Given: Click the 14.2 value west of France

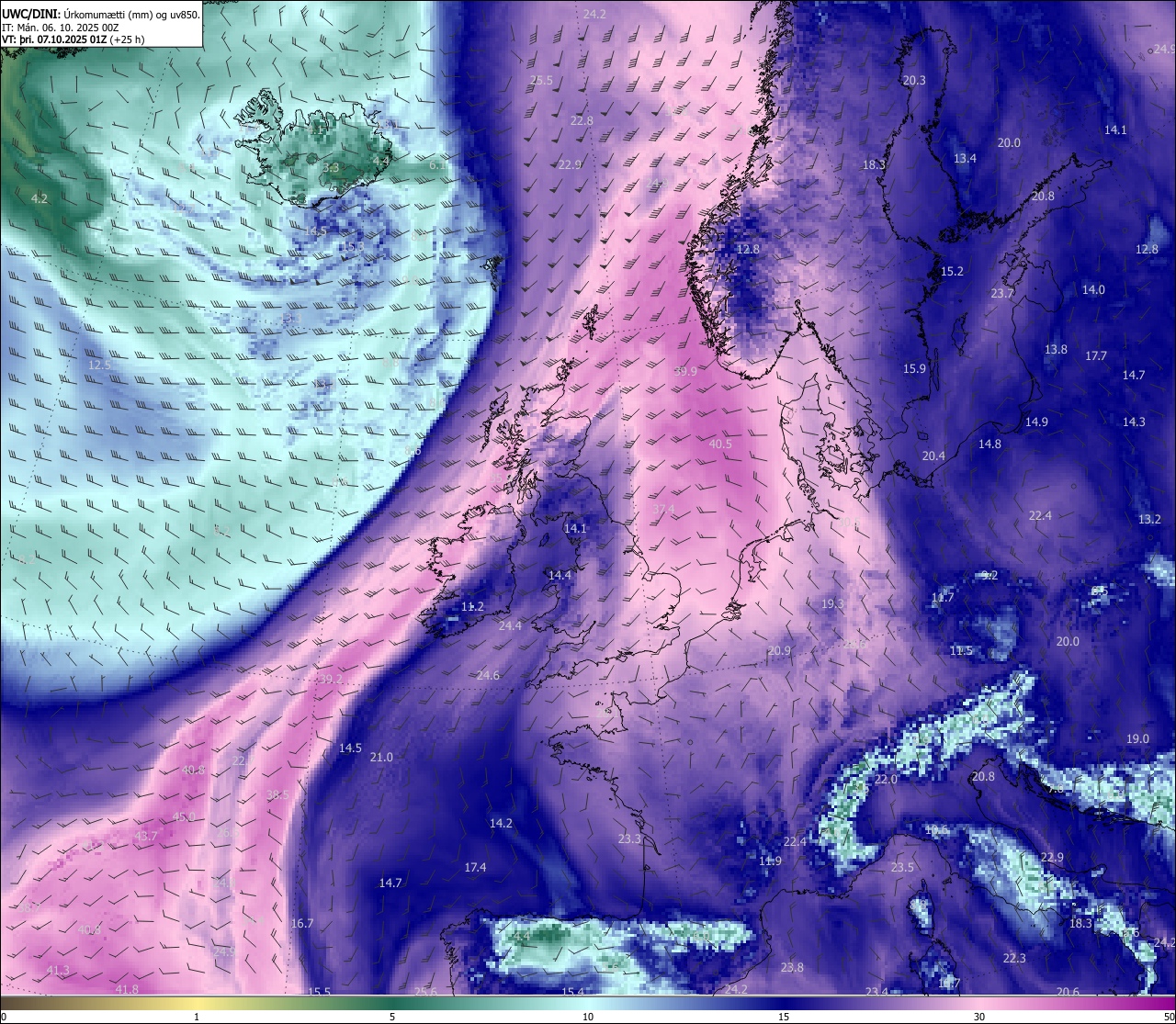Looking at the screenshot, I should coord(501,823).
